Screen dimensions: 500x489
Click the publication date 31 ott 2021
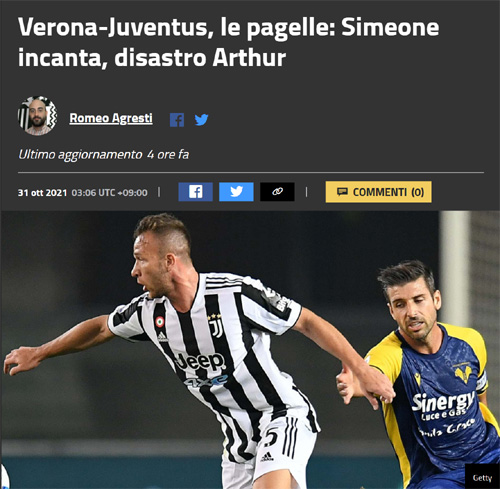point(42,193)
